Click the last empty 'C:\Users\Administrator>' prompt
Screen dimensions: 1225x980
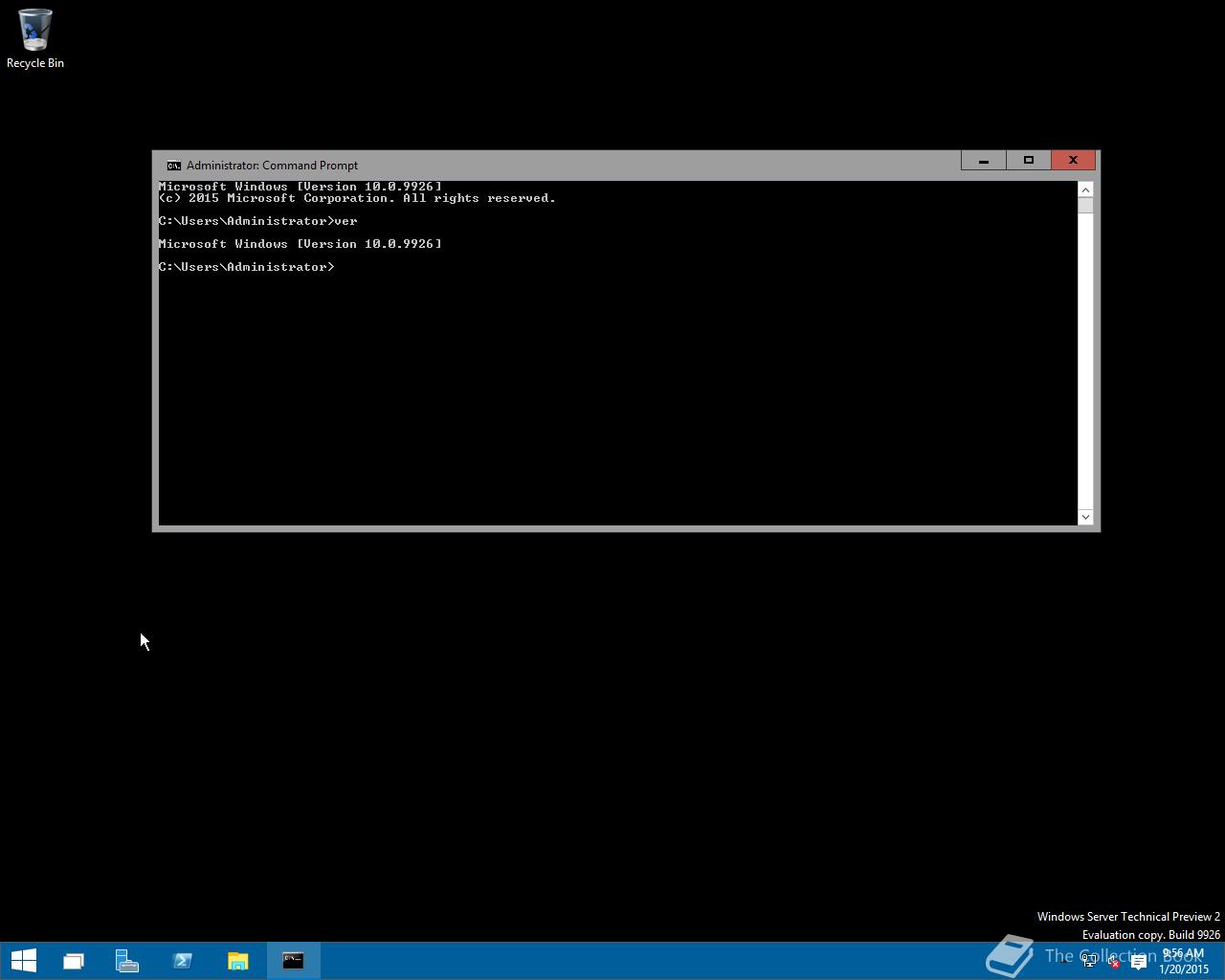pos(247,267)
